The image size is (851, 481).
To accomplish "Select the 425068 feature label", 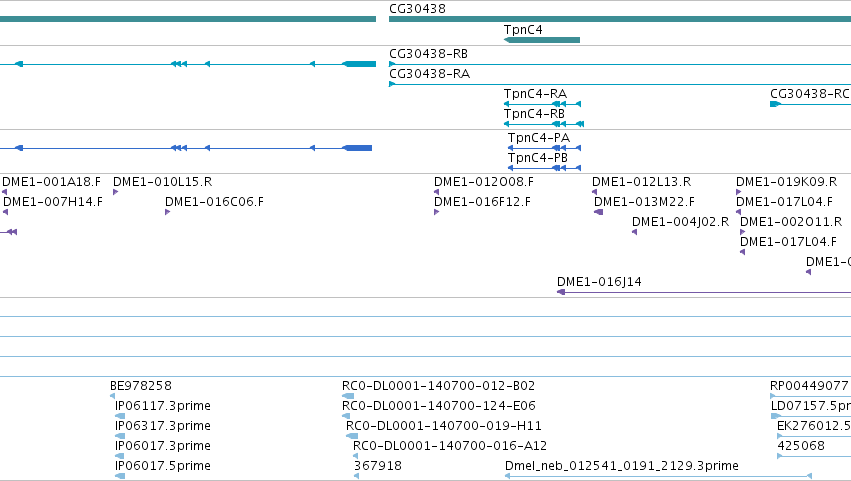I will (x=801, y=446).
